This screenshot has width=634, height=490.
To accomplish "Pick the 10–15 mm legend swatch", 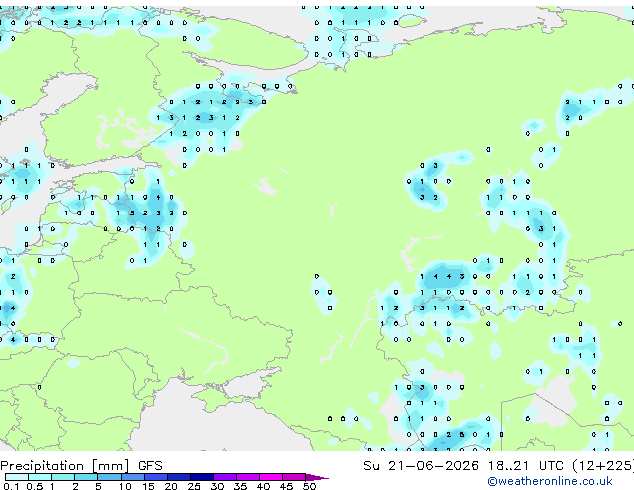I will 133,477.
